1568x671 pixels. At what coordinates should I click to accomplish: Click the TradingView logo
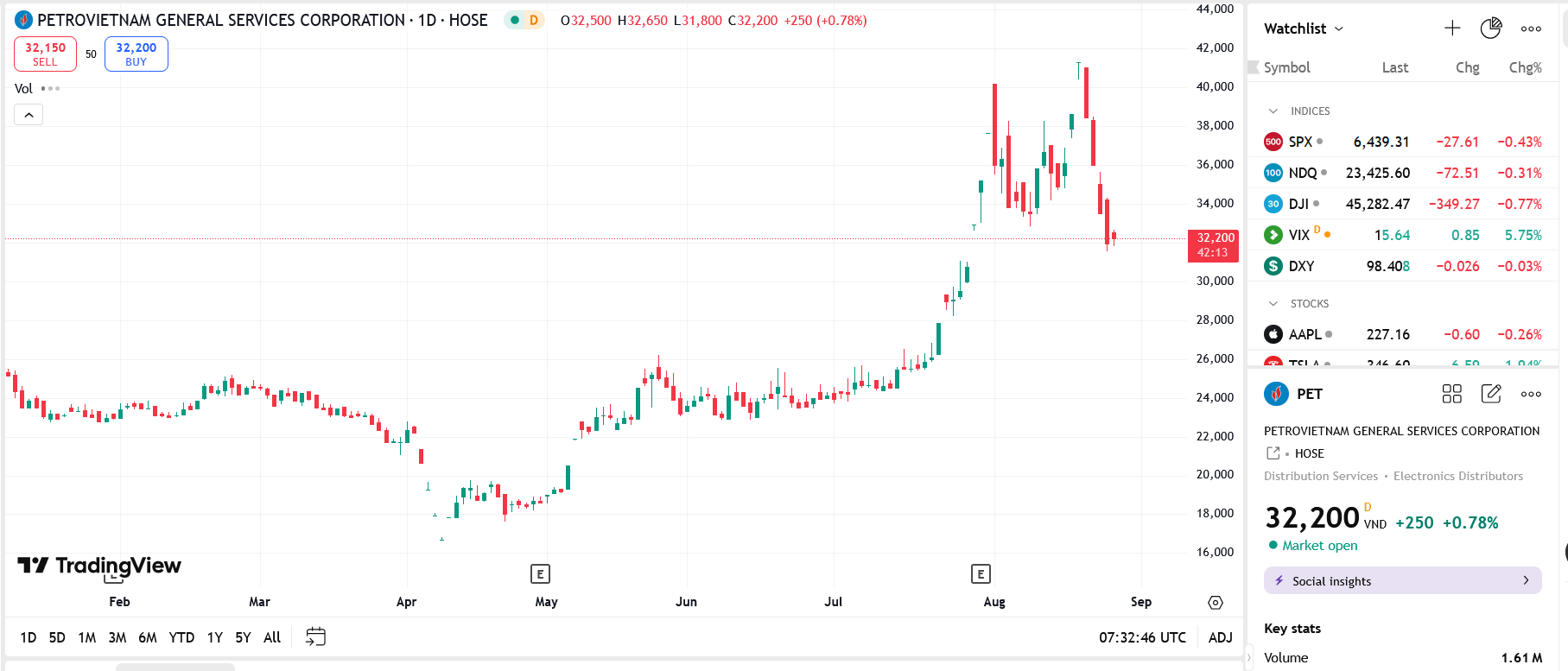point(99,566)
